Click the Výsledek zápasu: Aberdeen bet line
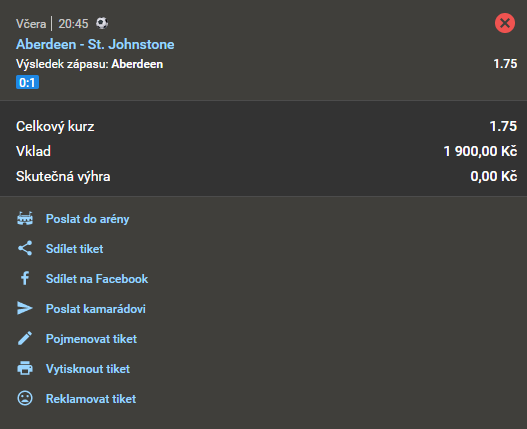 click(x=89, y=64)
